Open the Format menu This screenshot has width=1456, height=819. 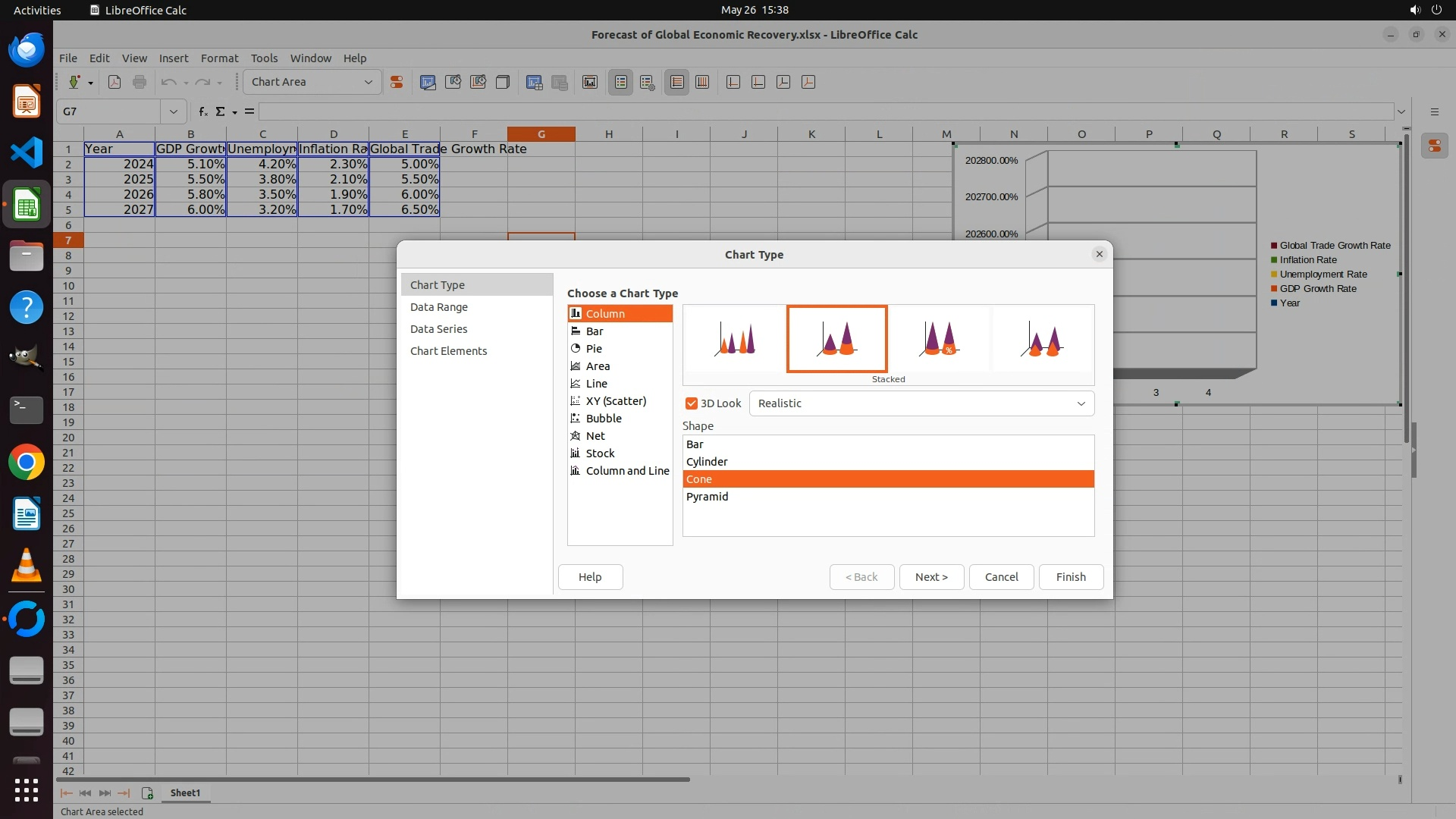(219, 58)
